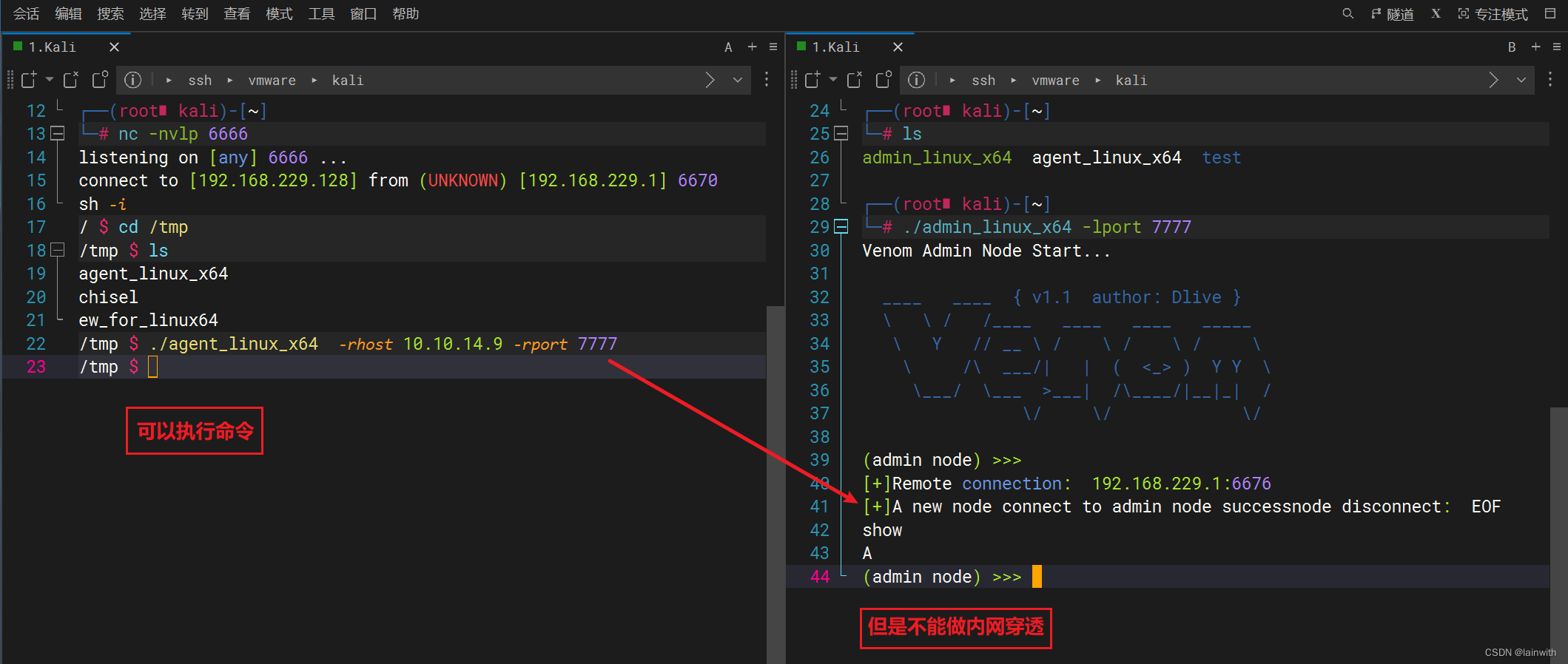The width and height of the screenshot is (1568, 664).
Task: Click 'Venom Admin Node Start...' line
Action: [986, 251]
